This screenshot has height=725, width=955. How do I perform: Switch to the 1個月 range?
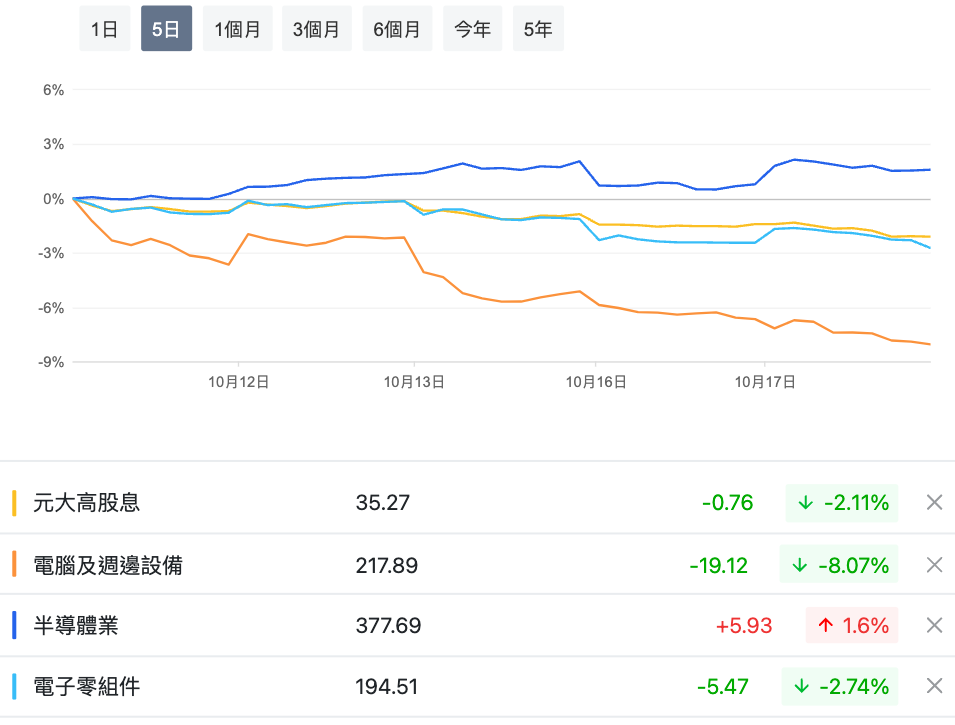pos(237,29)
